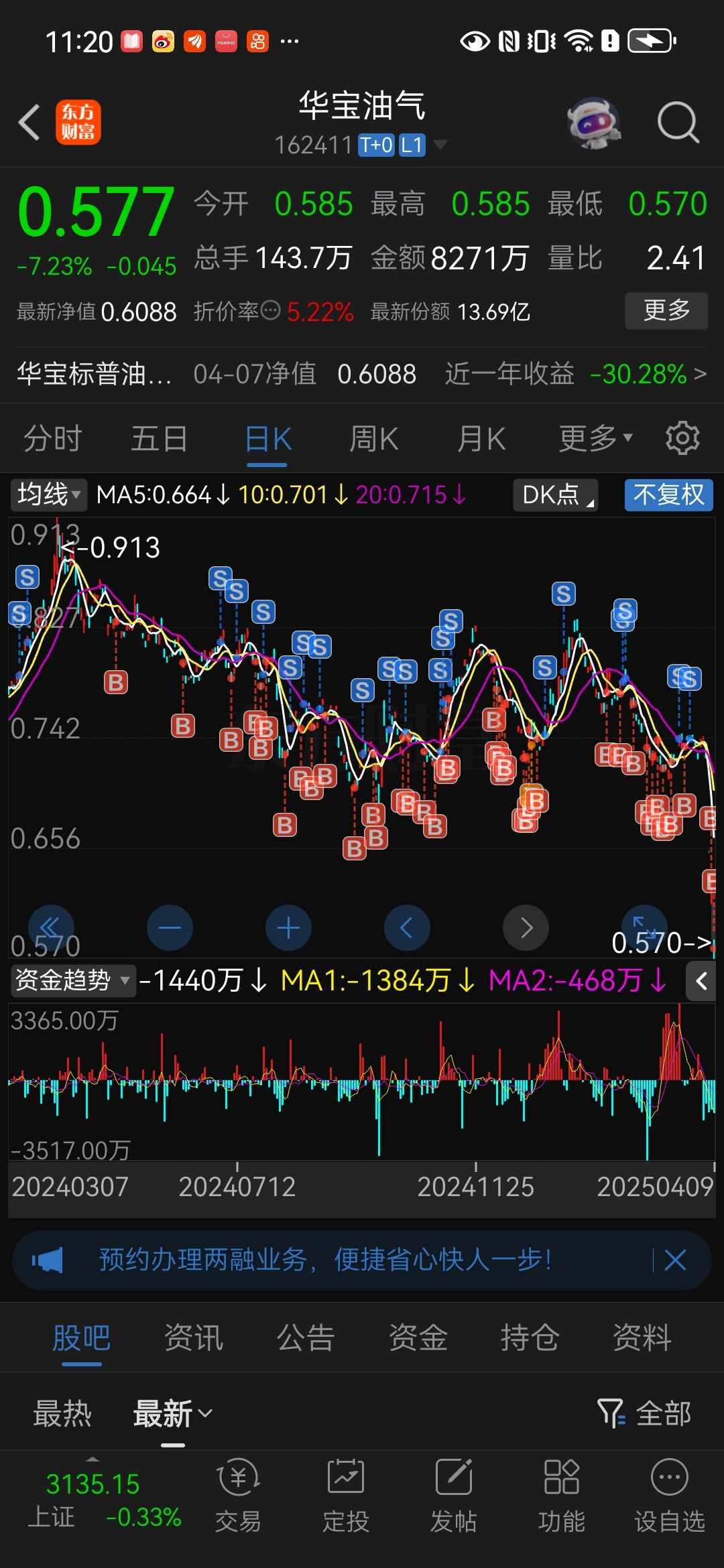Tap 设自选 to add to watchlist
This screenshot has height=1568, width=724.
(670, 1496)
